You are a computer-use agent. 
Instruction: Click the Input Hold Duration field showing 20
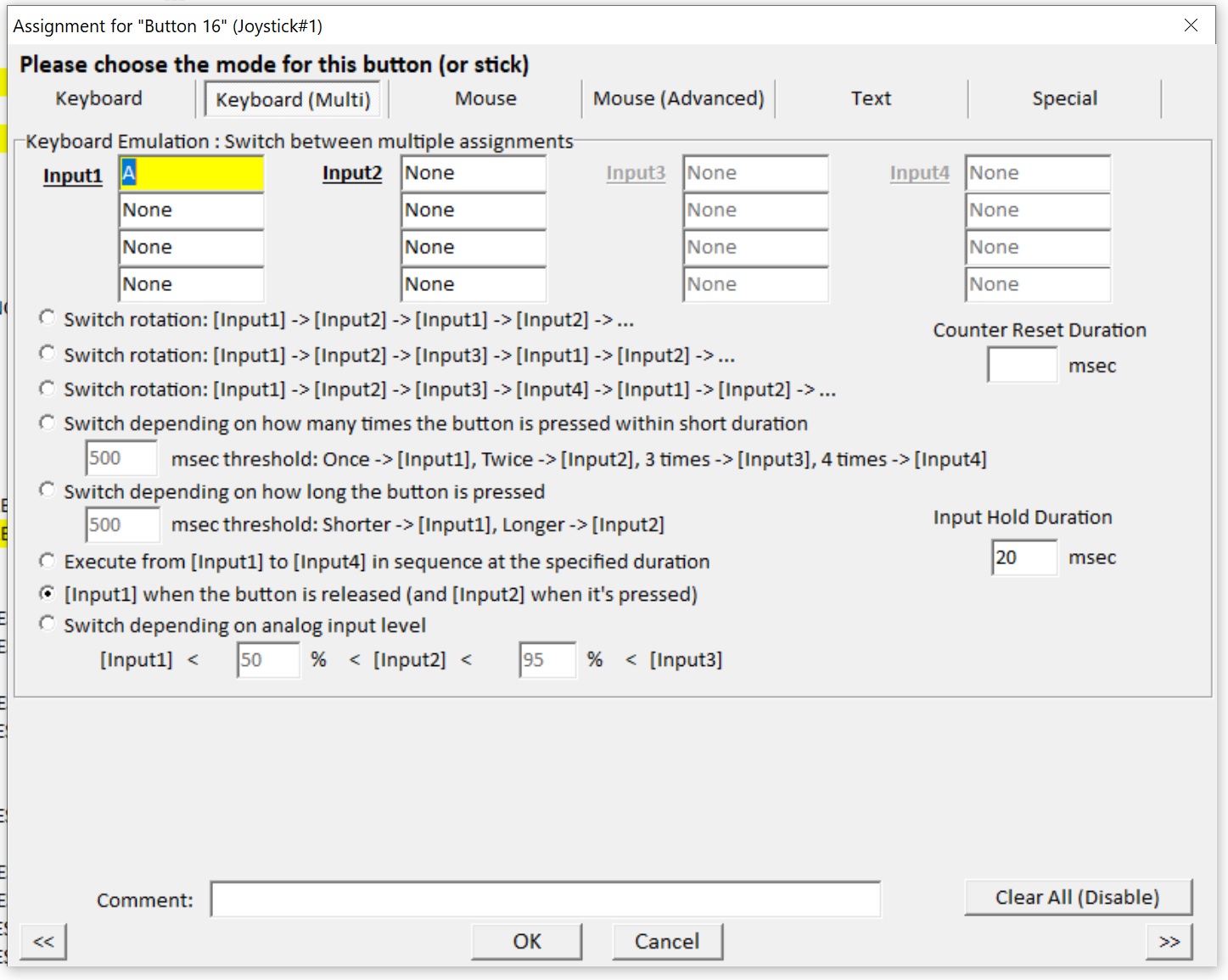click(x=1024, y=557)
